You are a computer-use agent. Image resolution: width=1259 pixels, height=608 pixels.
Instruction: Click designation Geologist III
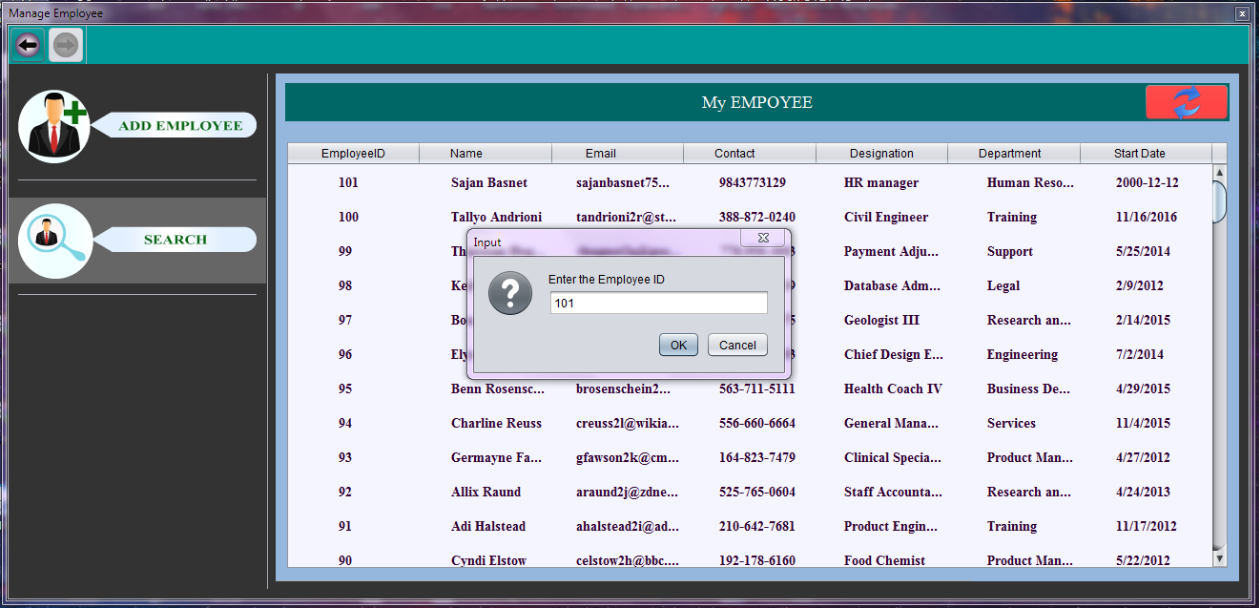(882, 320)
